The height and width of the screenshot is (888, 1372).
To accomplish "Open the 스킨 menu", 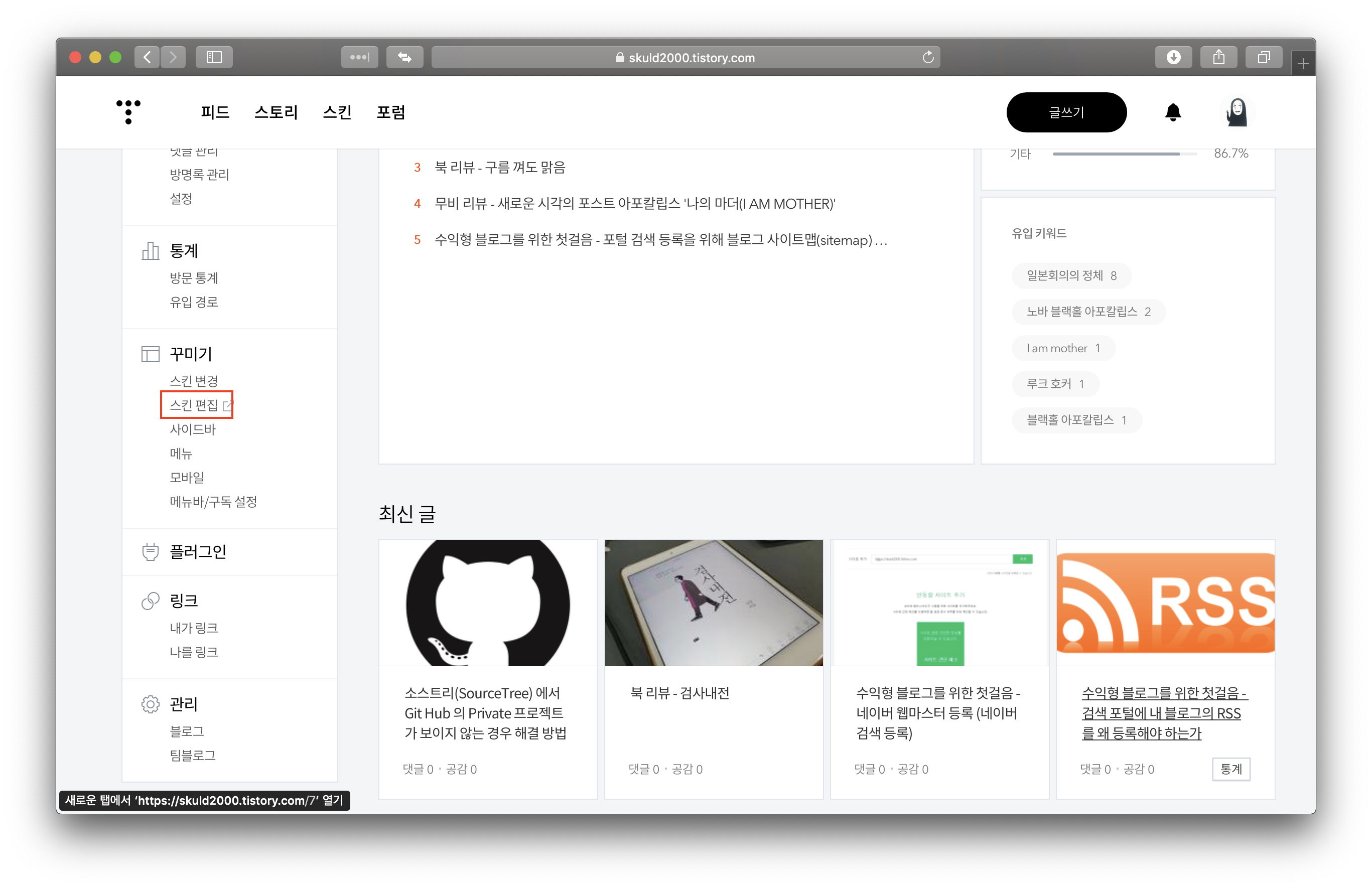I will point(337,112).
